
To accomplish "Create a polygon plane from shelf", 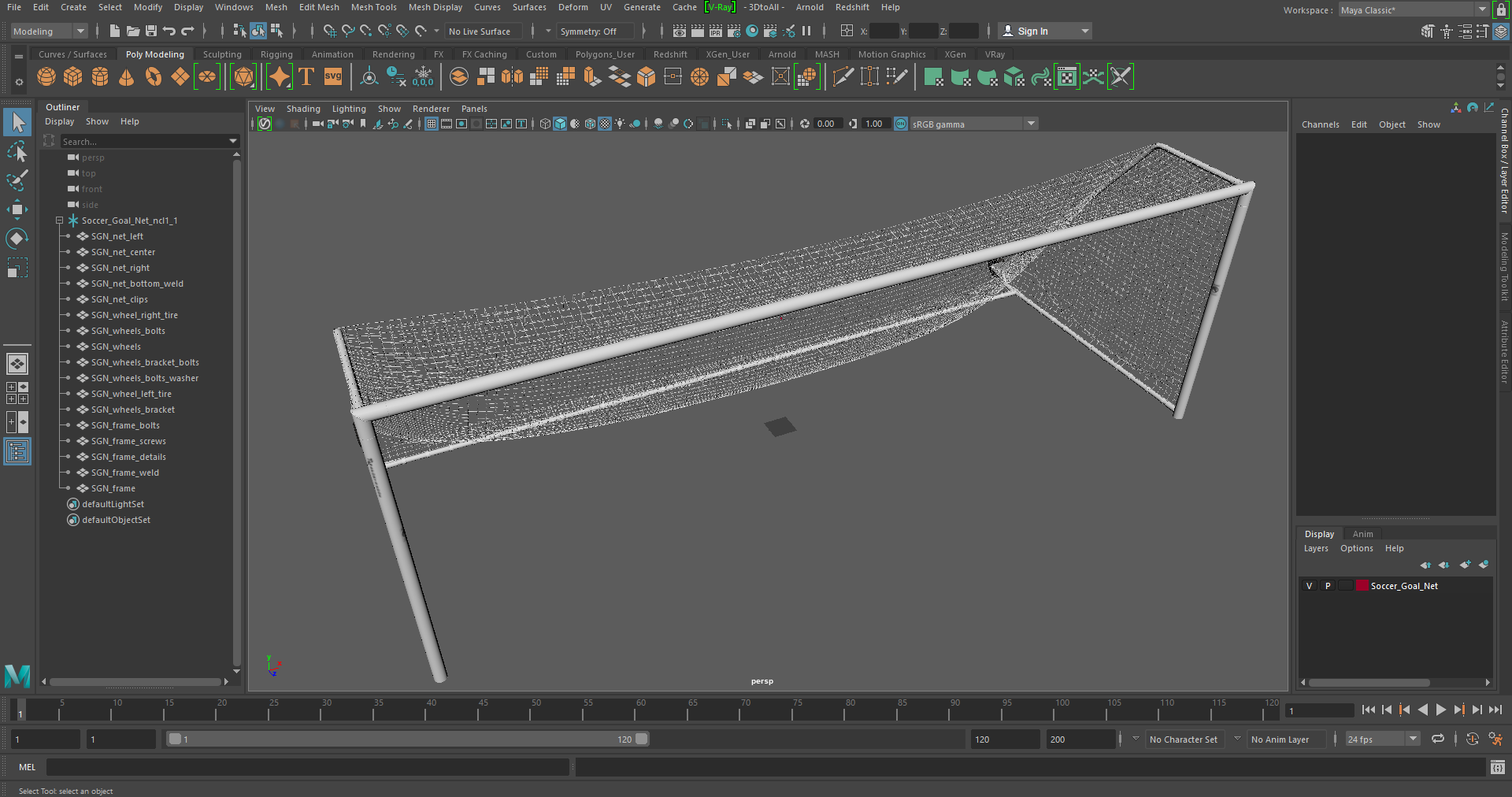I will tap(180, 77).
